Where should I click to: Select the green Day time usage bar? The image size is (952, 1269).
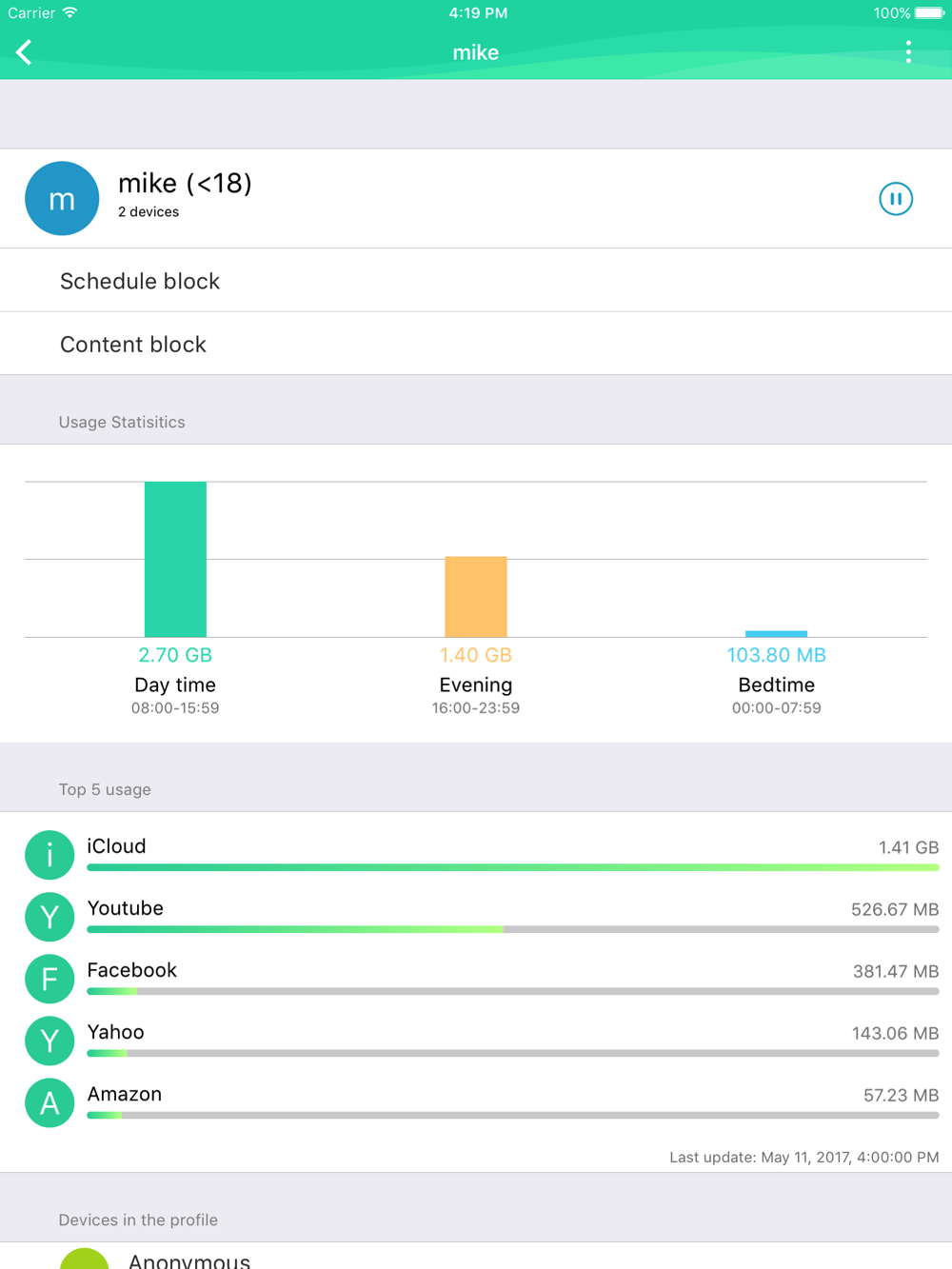coord(175,559)
